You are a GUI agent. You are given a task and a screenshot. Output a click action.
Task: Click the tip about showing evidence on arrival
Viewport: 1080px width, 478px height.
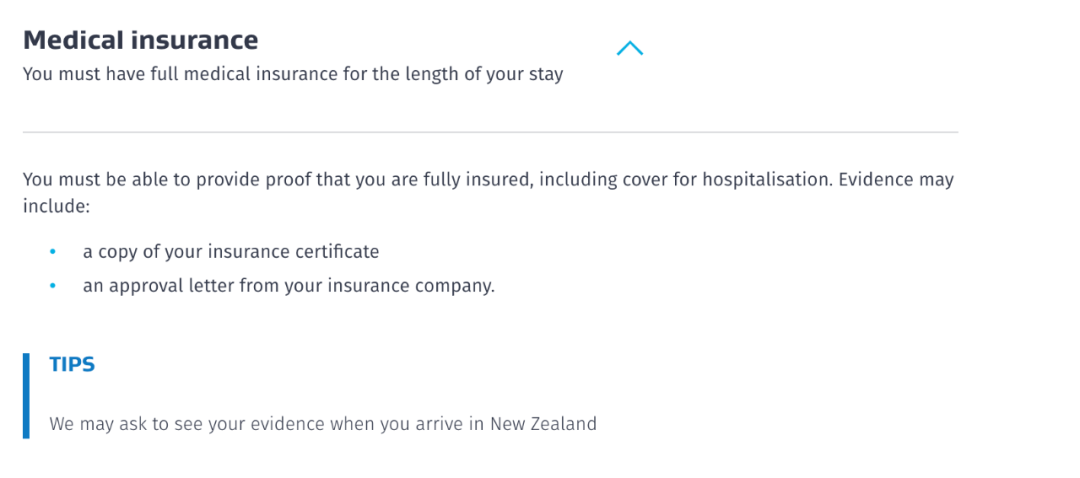pyautogui.click(x=322, y=424)
